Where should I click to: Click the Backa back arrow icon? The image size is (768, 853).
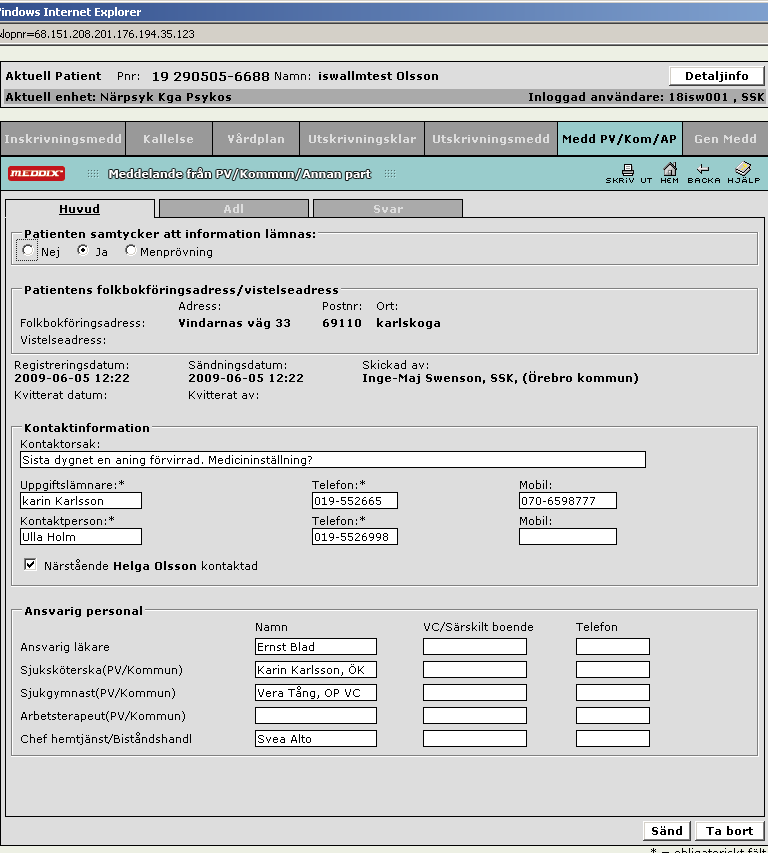(703, 174)
